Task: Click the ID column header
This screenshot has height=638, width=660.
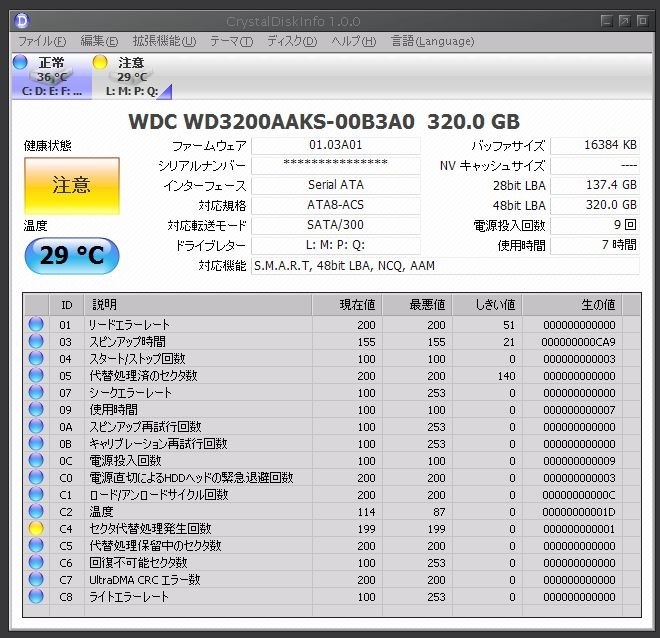Action: point(67,305)
